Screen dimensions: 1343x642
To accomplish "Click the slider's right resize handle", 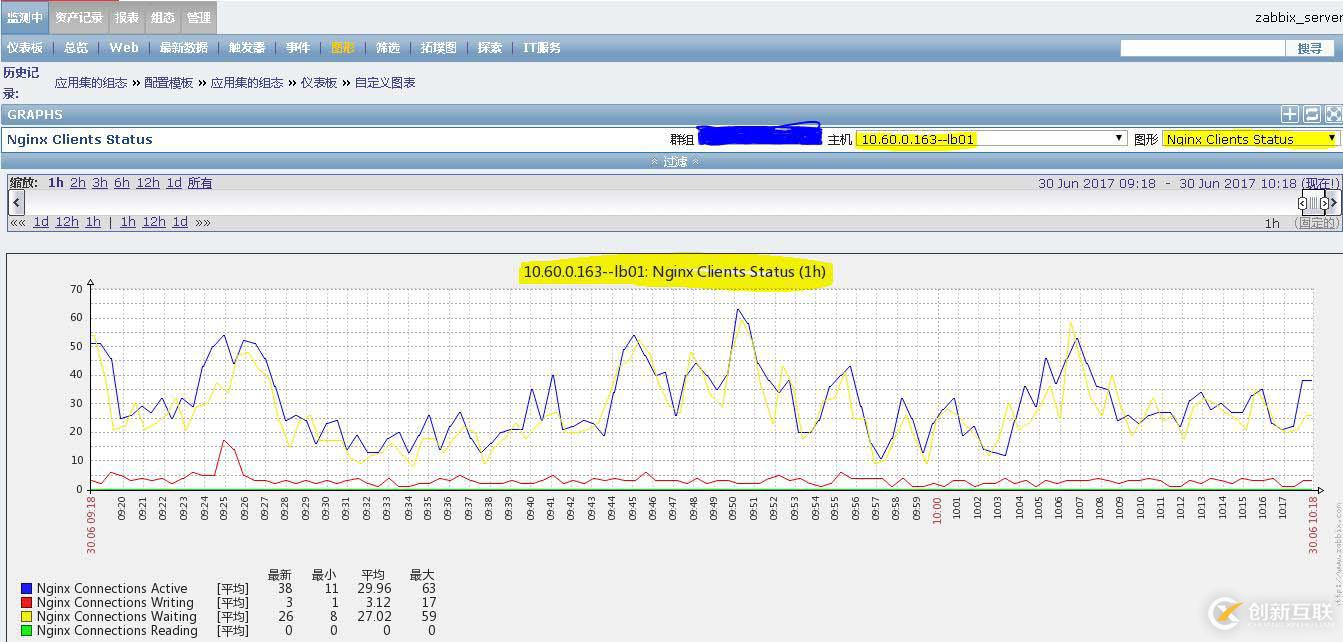I will click(1324, 203).
